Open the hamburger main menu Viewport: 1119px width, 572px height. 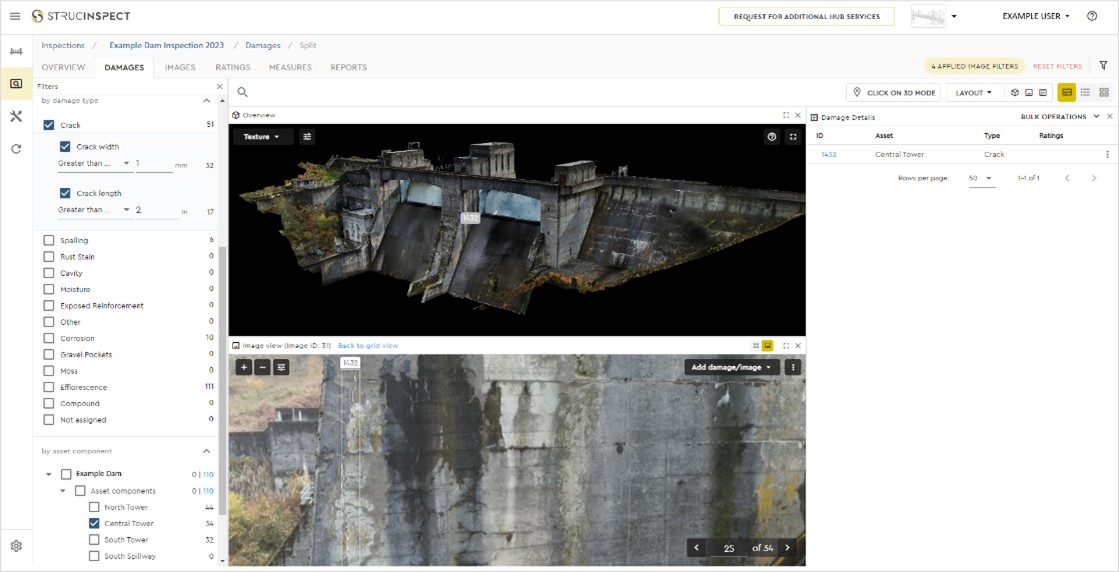(x=15, y=16)
